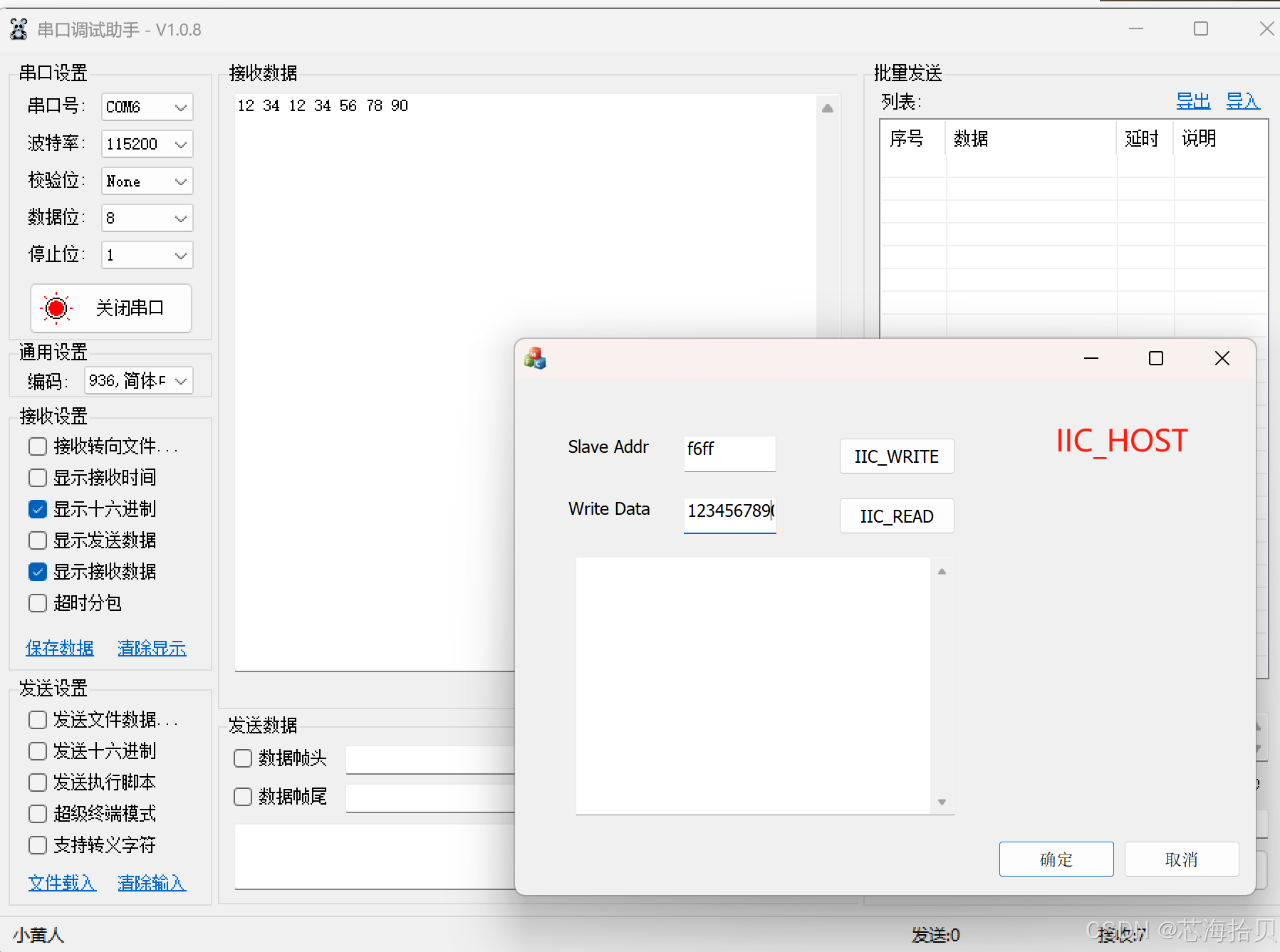Click 关闭串口 to close serial port
Screen dimensions: 1280x952
click(x=129, y=308)
